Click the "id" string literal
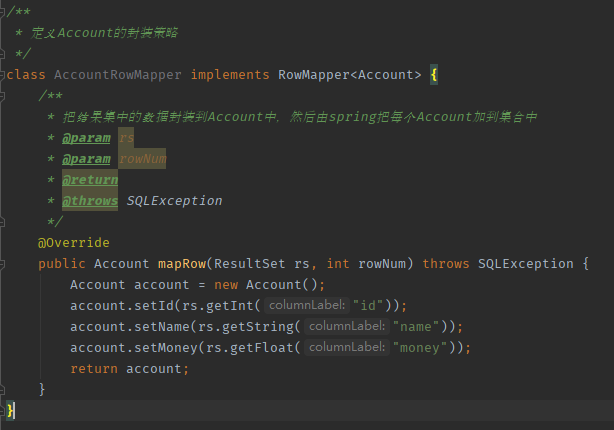 368,306
